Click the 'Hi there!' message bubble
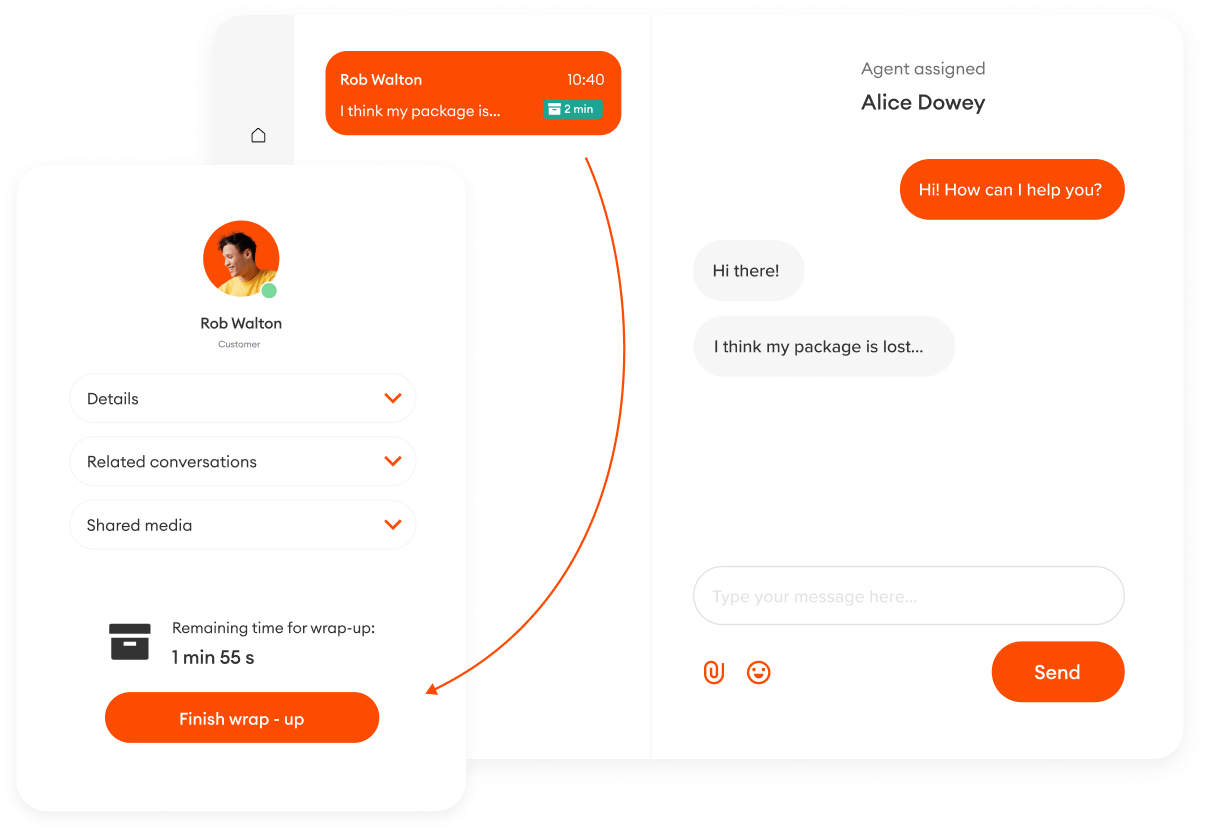This screenshot has height=832, width=1205. click(748, 271)
